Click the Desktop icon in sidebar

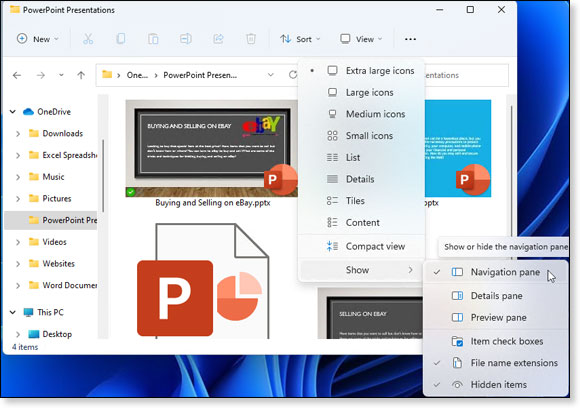34,334
